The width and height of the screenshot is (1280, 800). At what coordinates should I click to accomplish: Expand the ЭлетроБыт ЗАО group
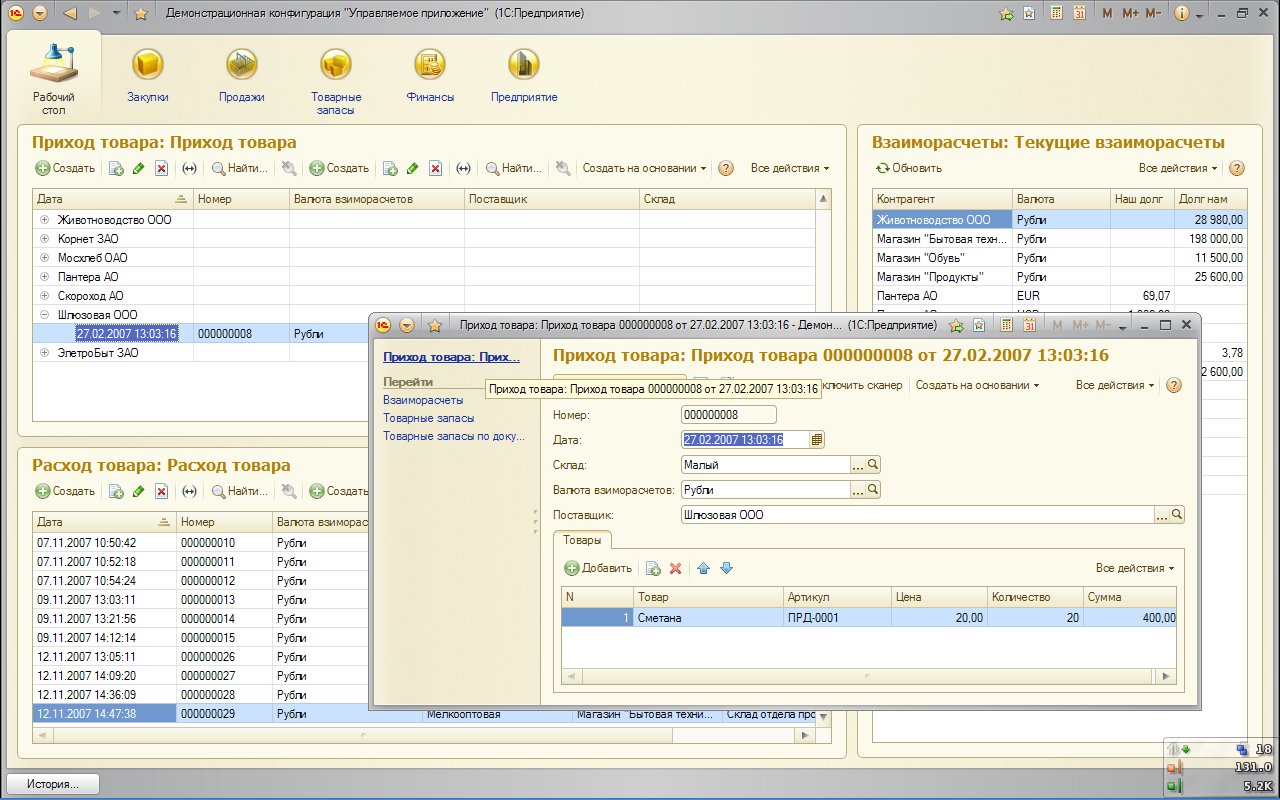pos(44,352)
